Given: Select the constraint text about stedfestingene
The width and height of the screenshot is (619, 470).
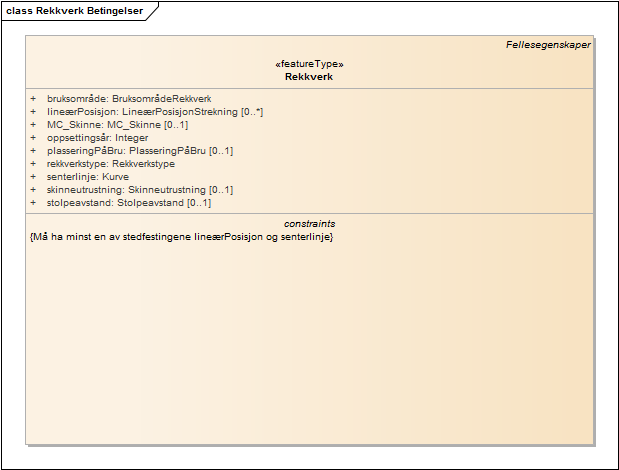Looking at the screenshot, I should click(x=181, y=237).
